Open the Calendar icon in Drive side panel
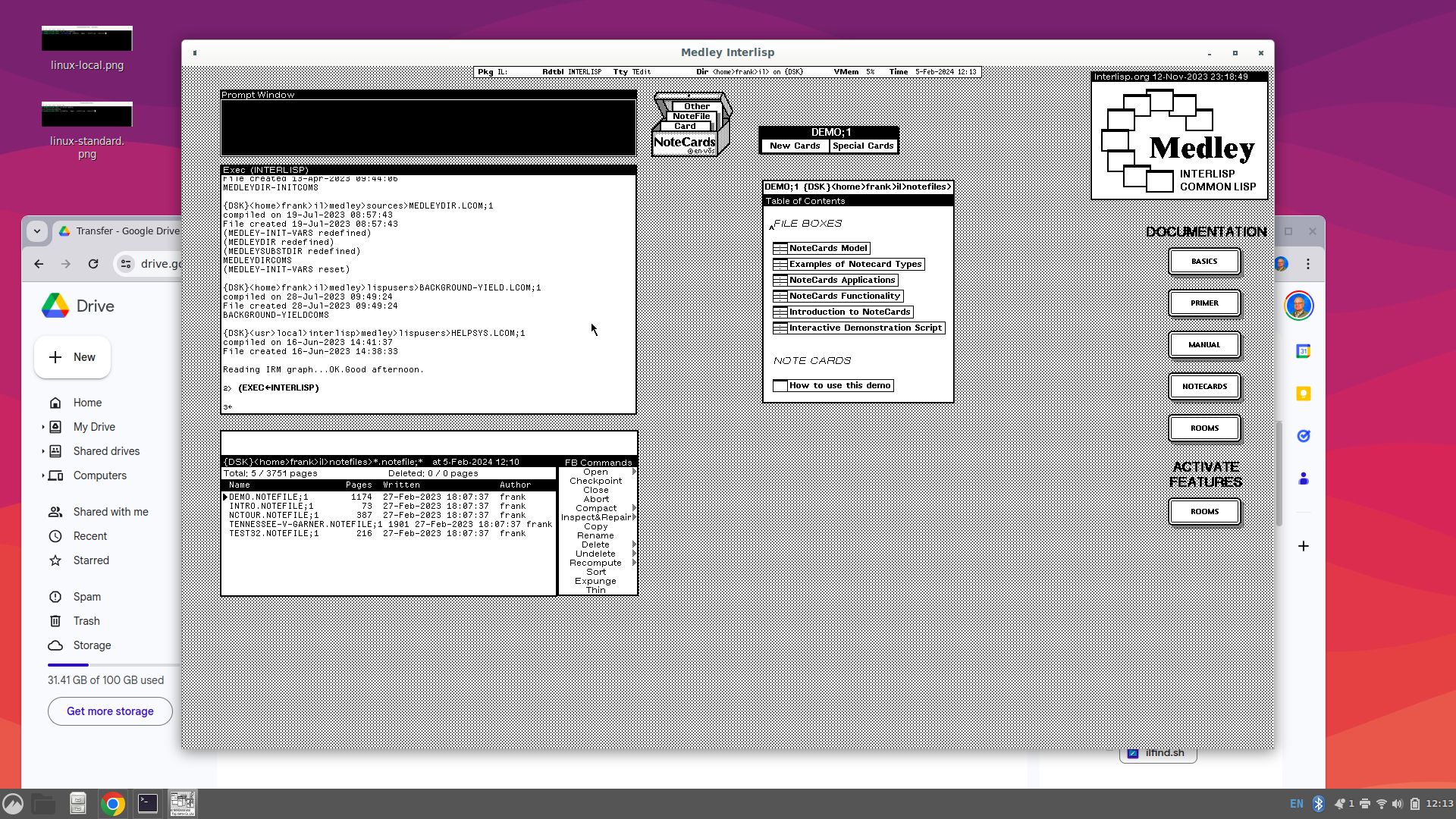 [1303, 351]
